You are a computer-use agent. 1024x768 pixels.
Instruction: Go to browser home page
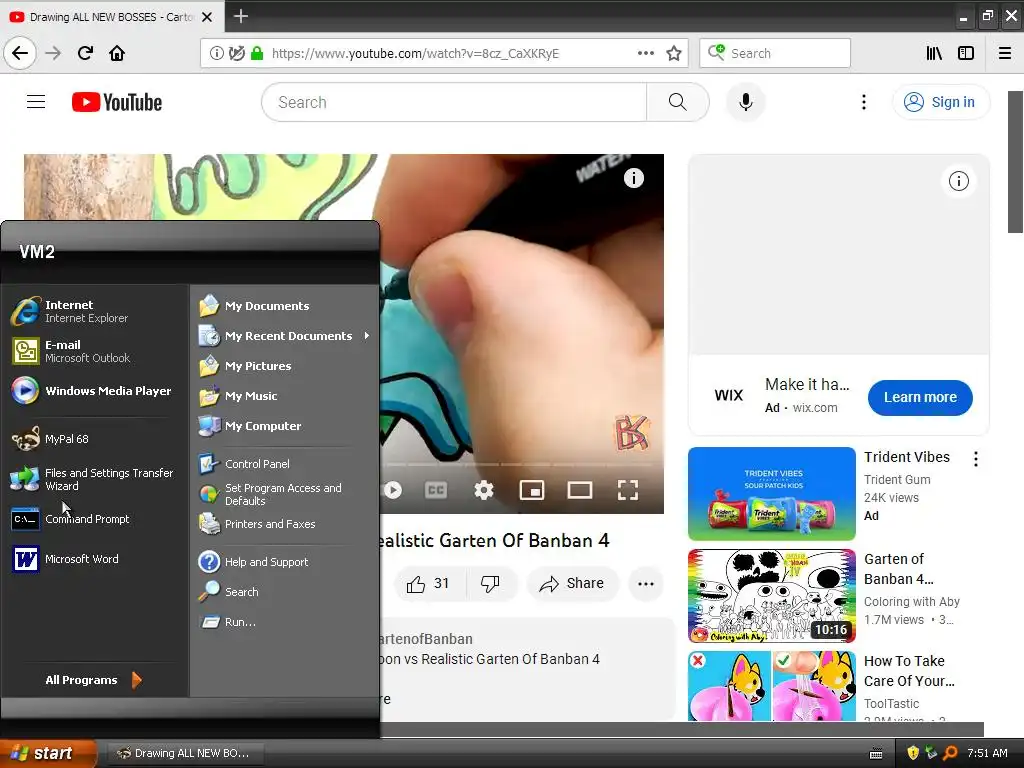(117, 53)
